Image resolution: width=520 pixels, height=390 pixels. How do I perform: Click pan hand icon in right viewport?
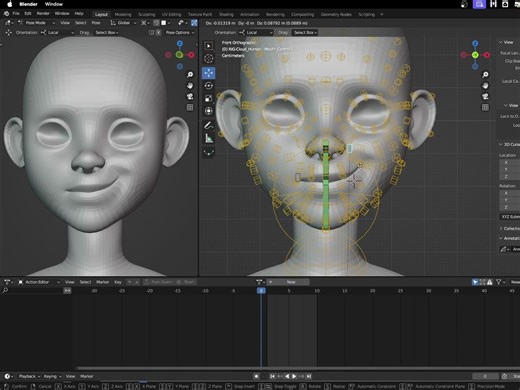[x=485, y=86]
